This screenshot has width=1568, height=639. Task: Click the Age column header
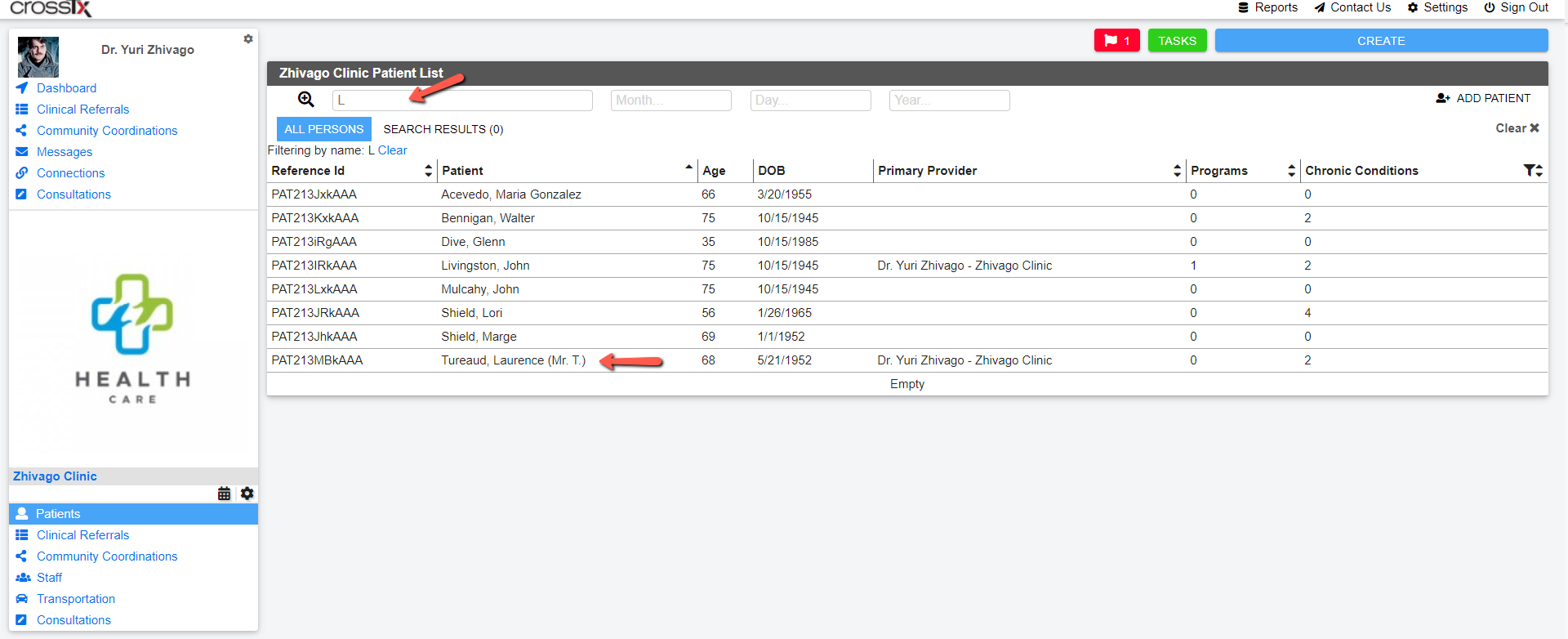tap(714, 171)
